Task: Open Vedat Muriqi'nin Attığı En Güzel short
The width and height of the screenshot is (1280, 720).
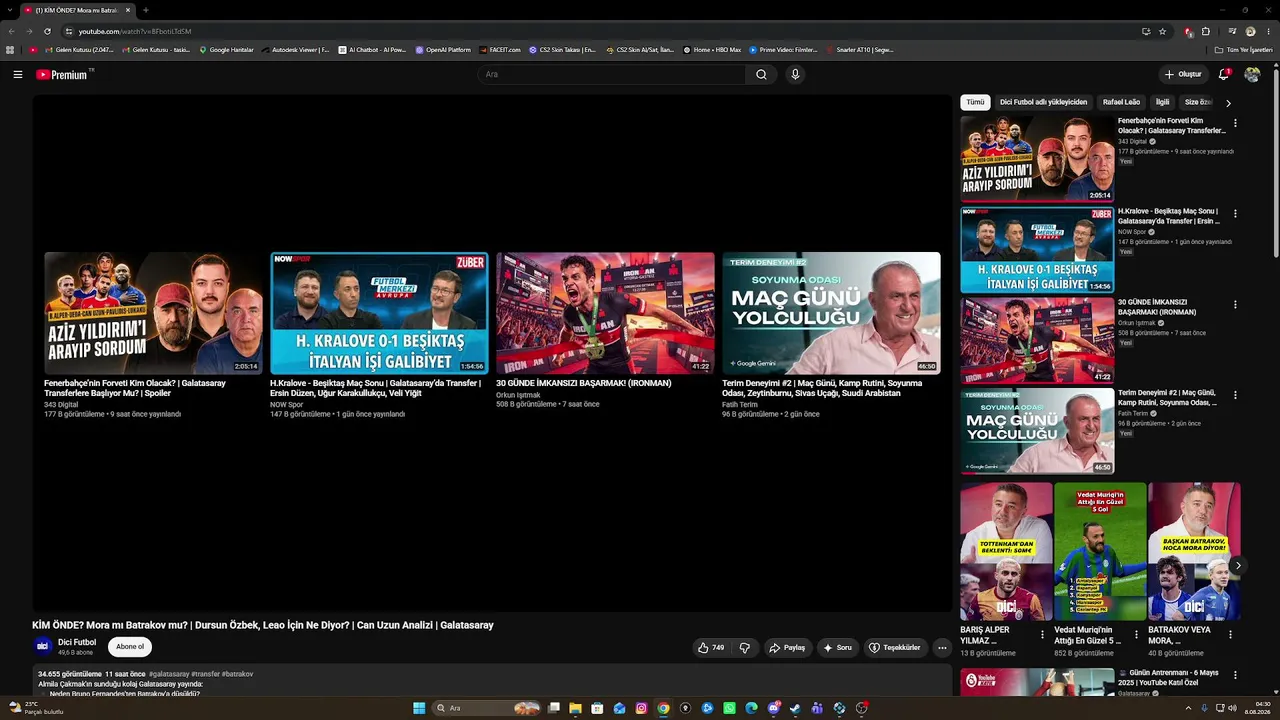Action: coord(1100,552)
